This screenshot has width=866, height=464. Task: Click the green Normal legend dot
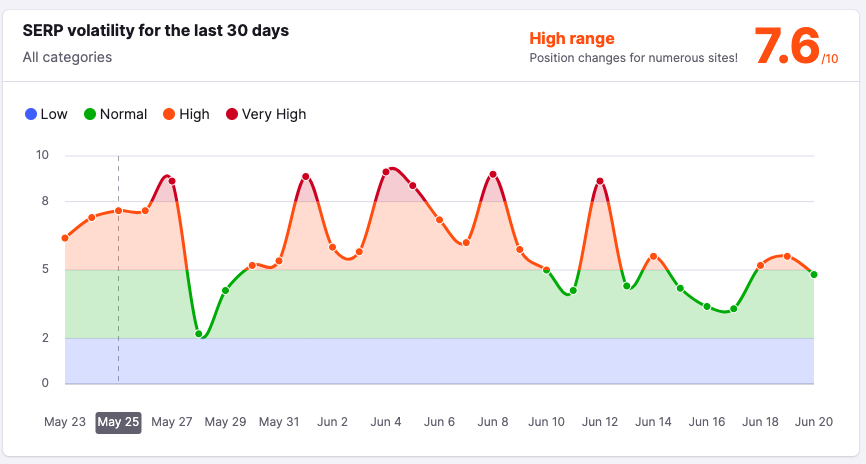point(89,114)
